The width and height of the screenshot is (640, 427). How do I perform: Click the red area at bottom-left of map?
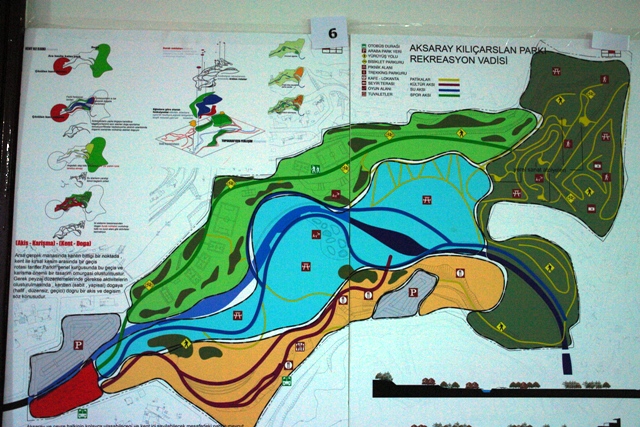[x=62, y=392]
